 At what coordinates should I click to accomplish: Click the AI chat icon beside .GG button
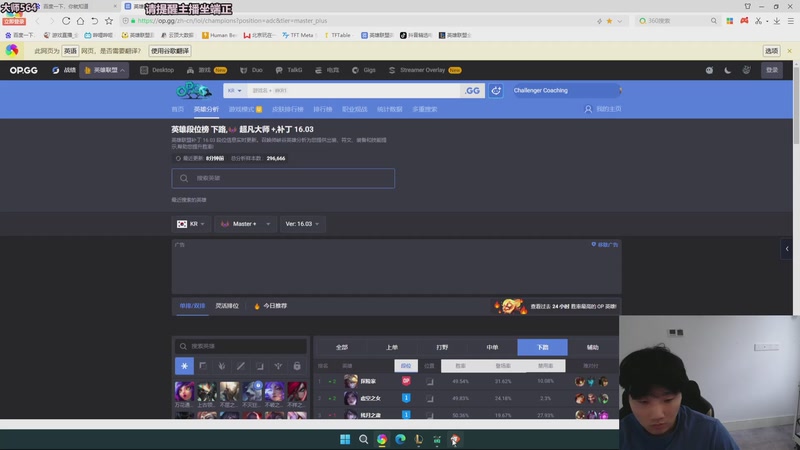click(x=495, y=90)
